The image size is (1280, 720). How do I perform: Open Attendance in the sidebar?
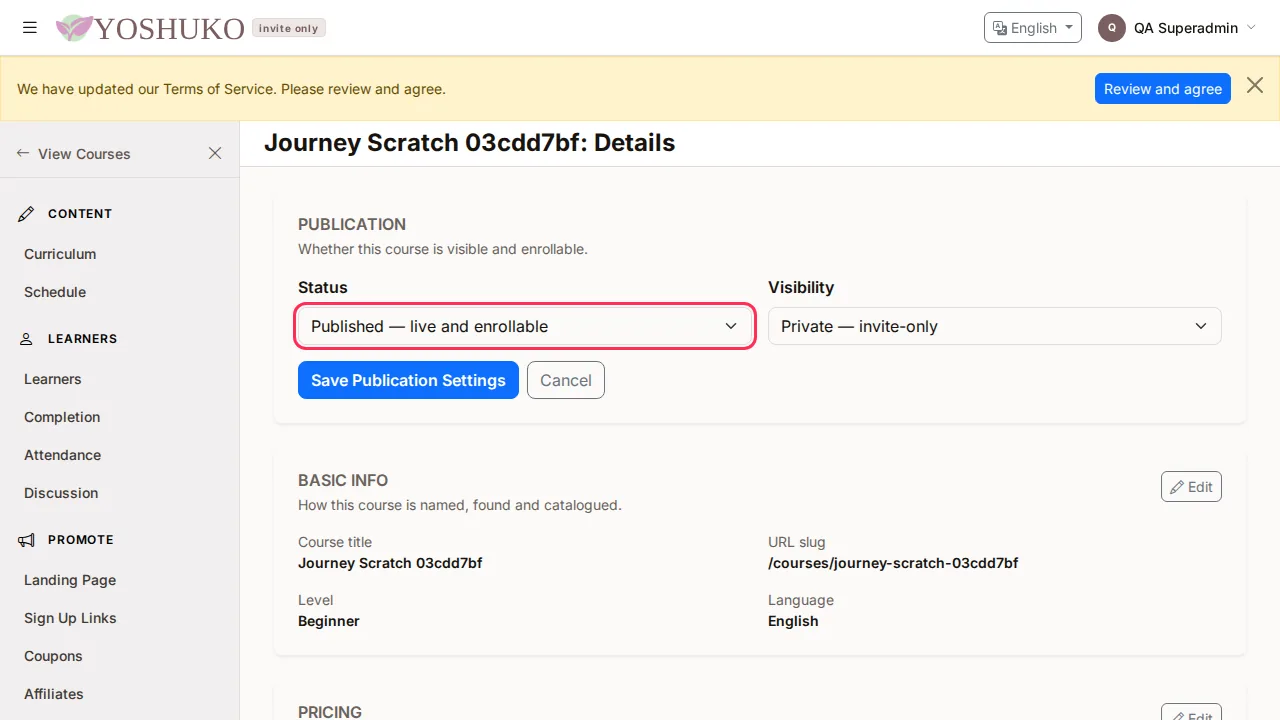click(x=63, y=455)
